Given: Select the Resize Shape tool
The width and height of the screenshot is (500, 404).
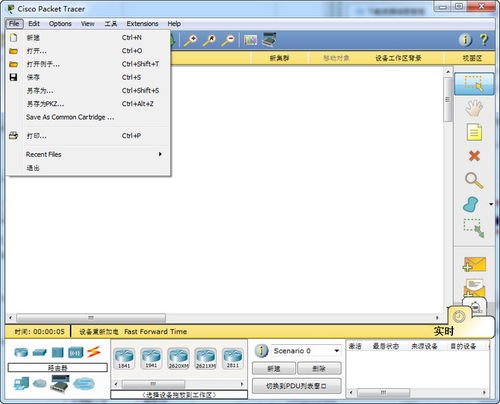Looking at the screenshot, I should point(474,228).
